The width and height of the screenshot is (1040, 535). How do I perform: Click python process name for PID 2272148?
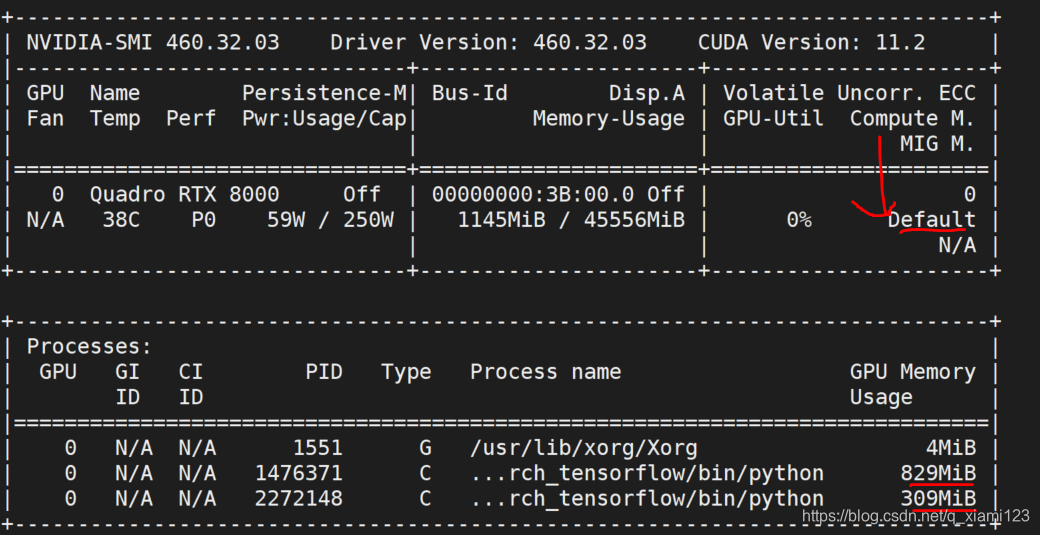pos(647,499)
